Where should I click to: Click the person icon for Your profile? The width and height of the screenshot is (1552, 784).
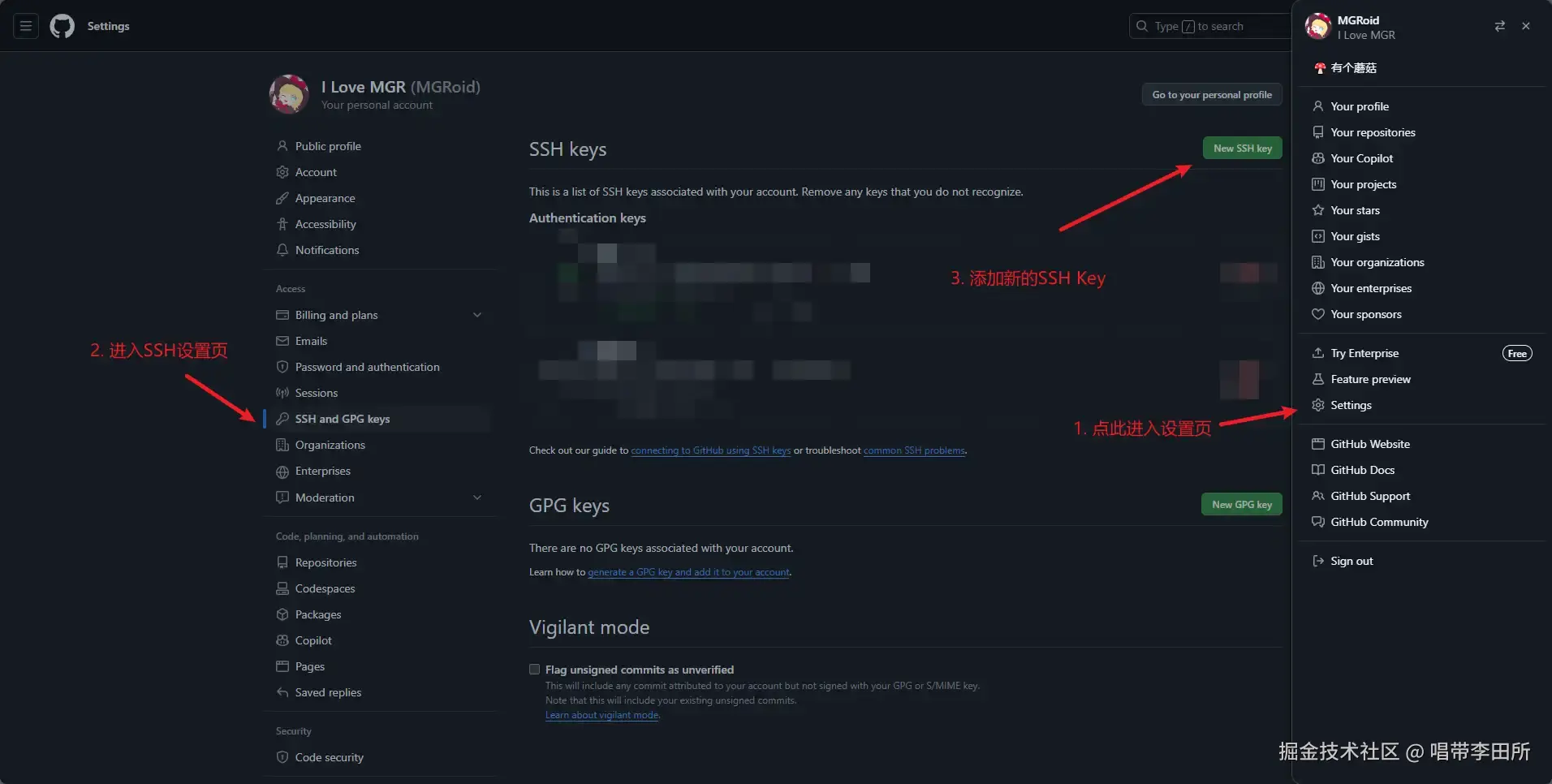1318,106
